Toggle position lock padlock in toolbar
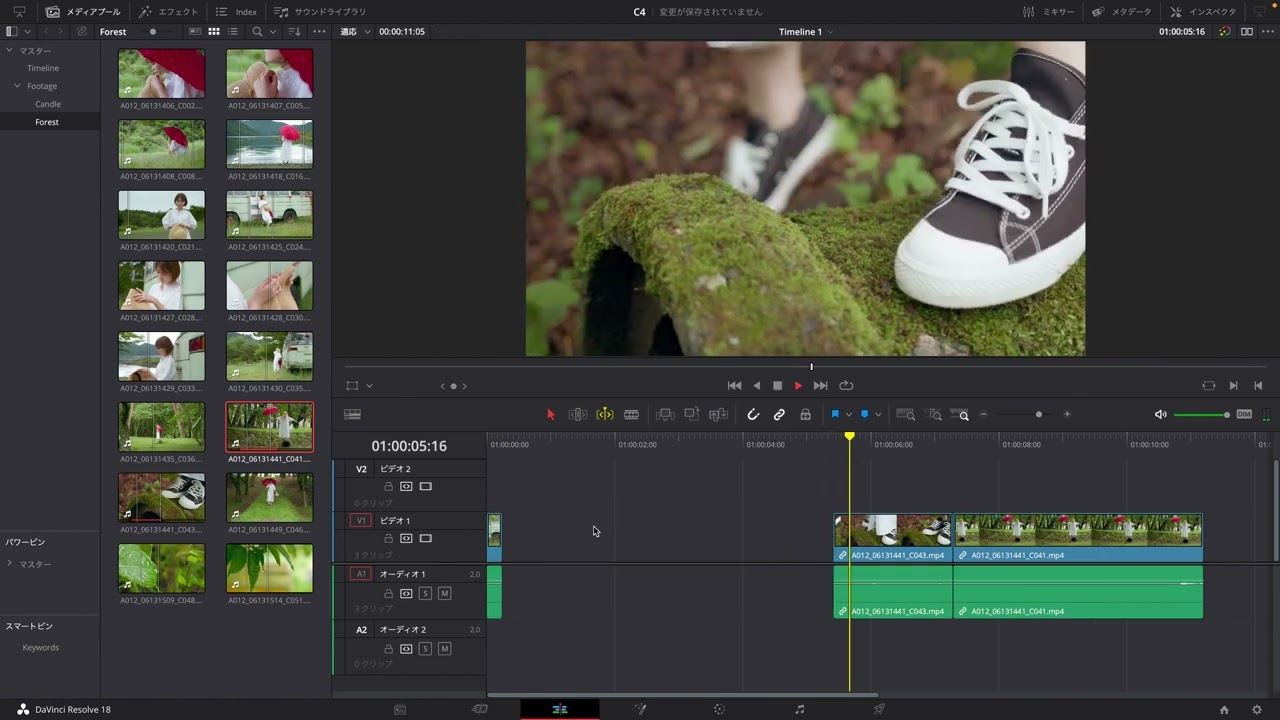1280x720 pixels. click(805, 414)
